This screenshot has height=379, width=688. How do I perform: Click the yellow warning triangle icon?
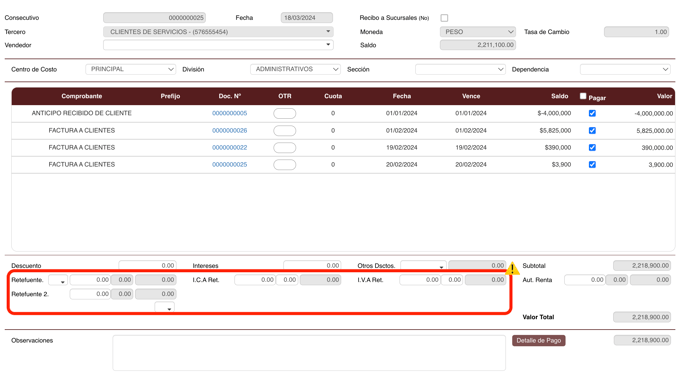[x=512, y=268]
